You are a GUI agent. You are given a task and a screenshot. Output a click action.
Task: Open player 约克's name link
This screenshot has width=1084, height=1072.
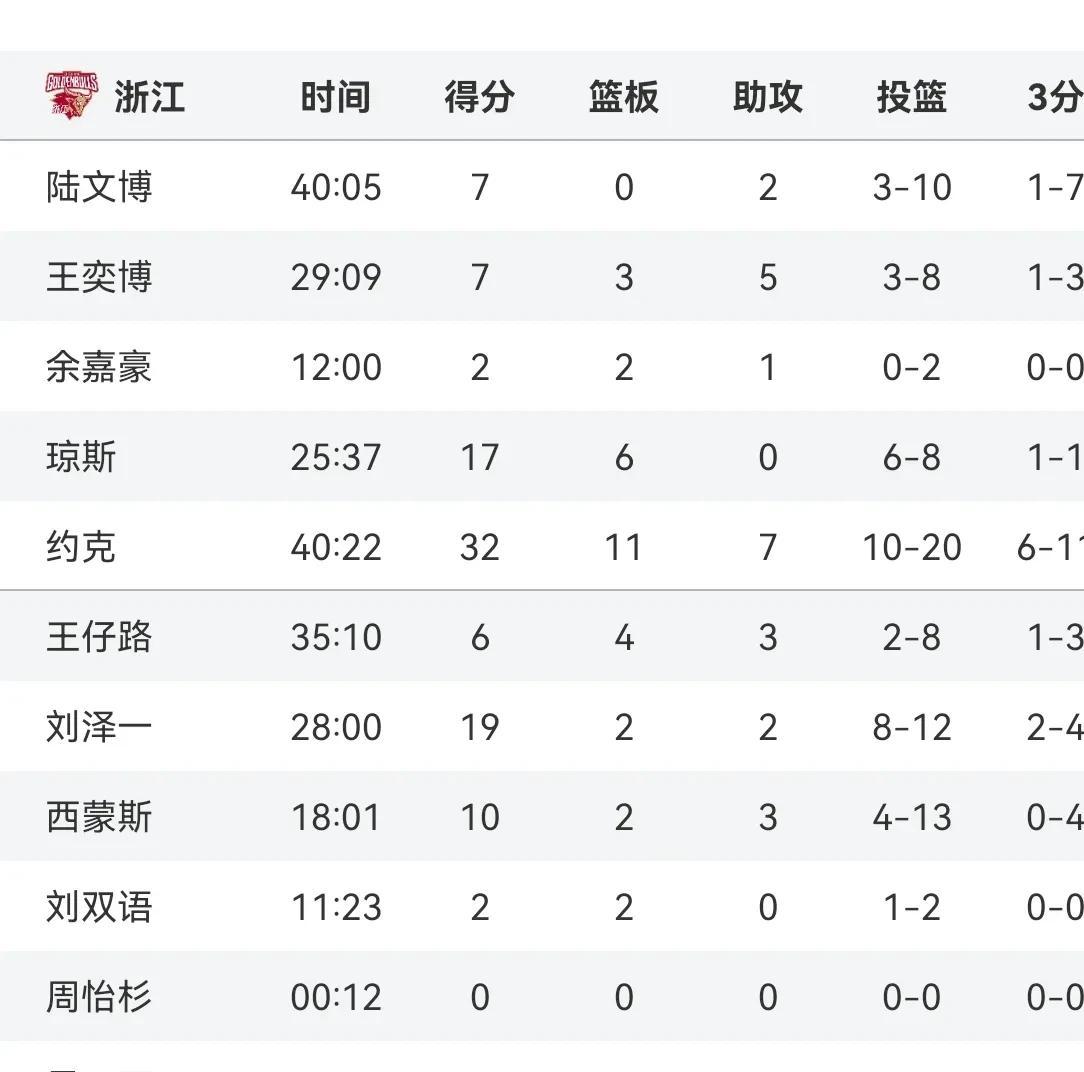[x=81, y=547]
